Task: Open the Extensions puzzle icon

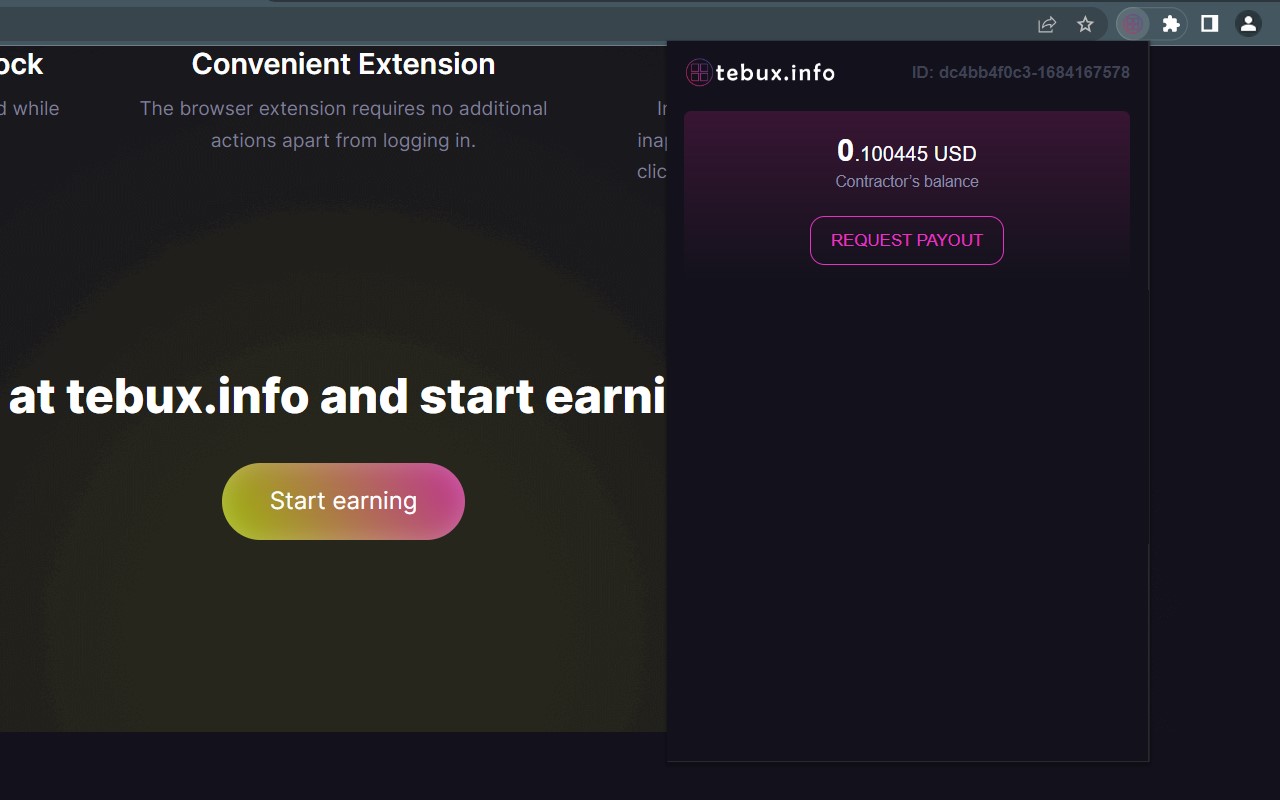Action: [x=1170, y=24]
